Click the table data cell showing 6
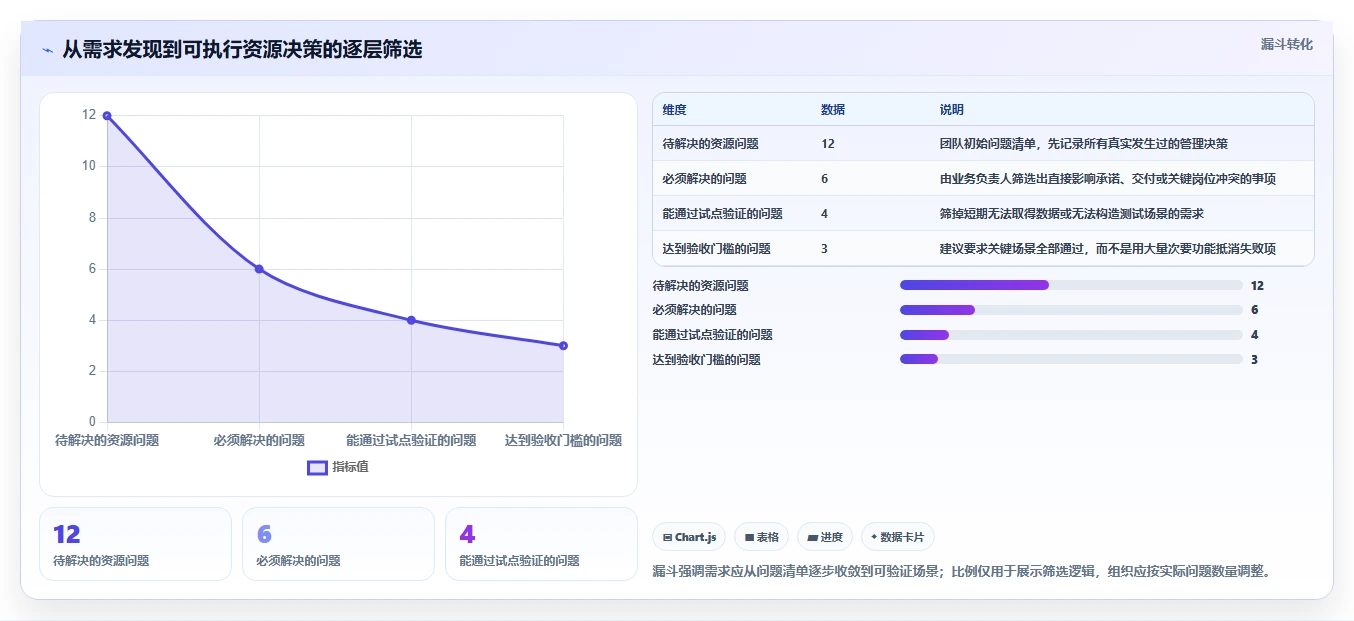1354x621 pixels. [x=824, y=179]
